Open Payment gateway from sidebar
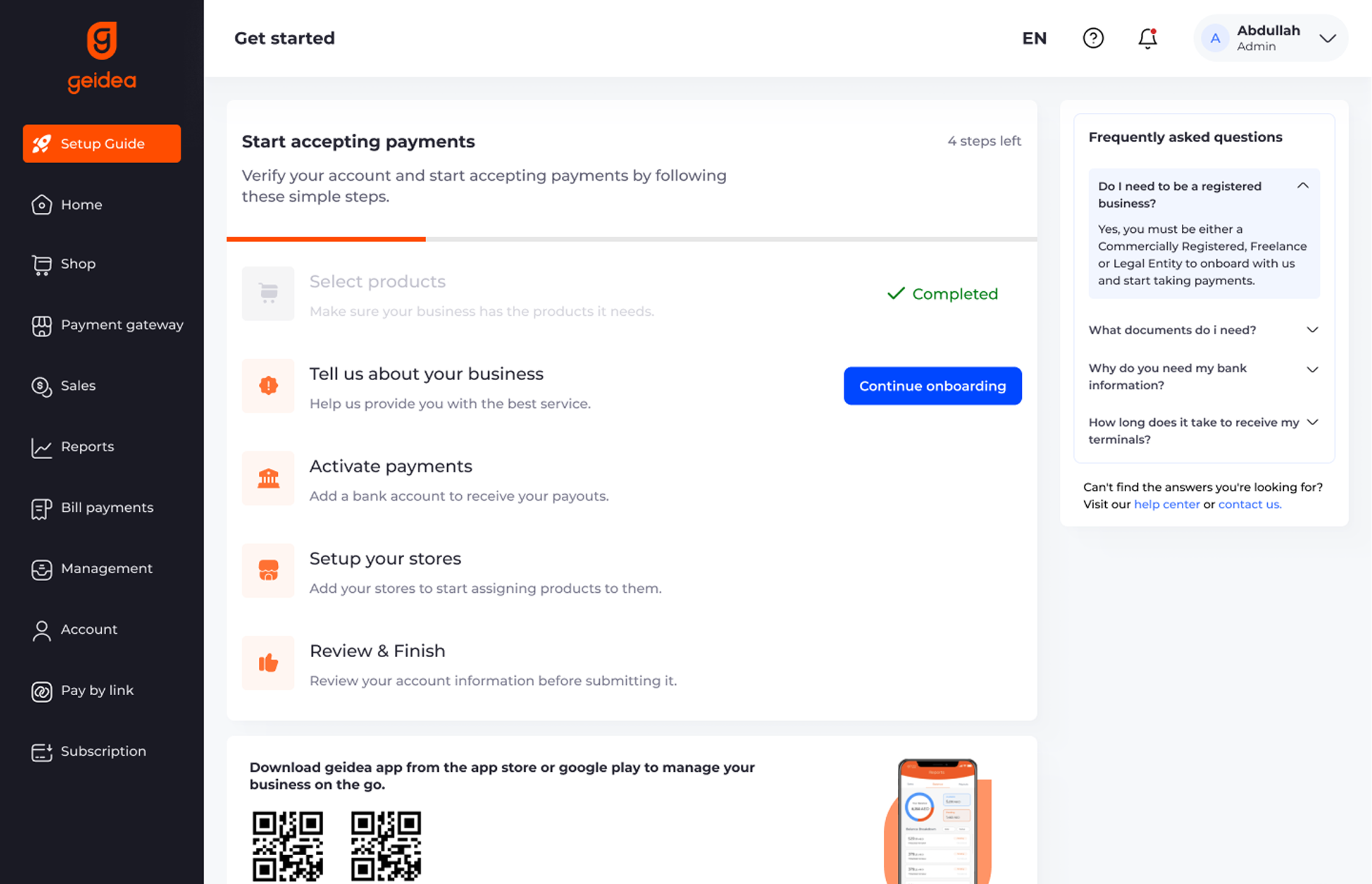 click(121, 325)
